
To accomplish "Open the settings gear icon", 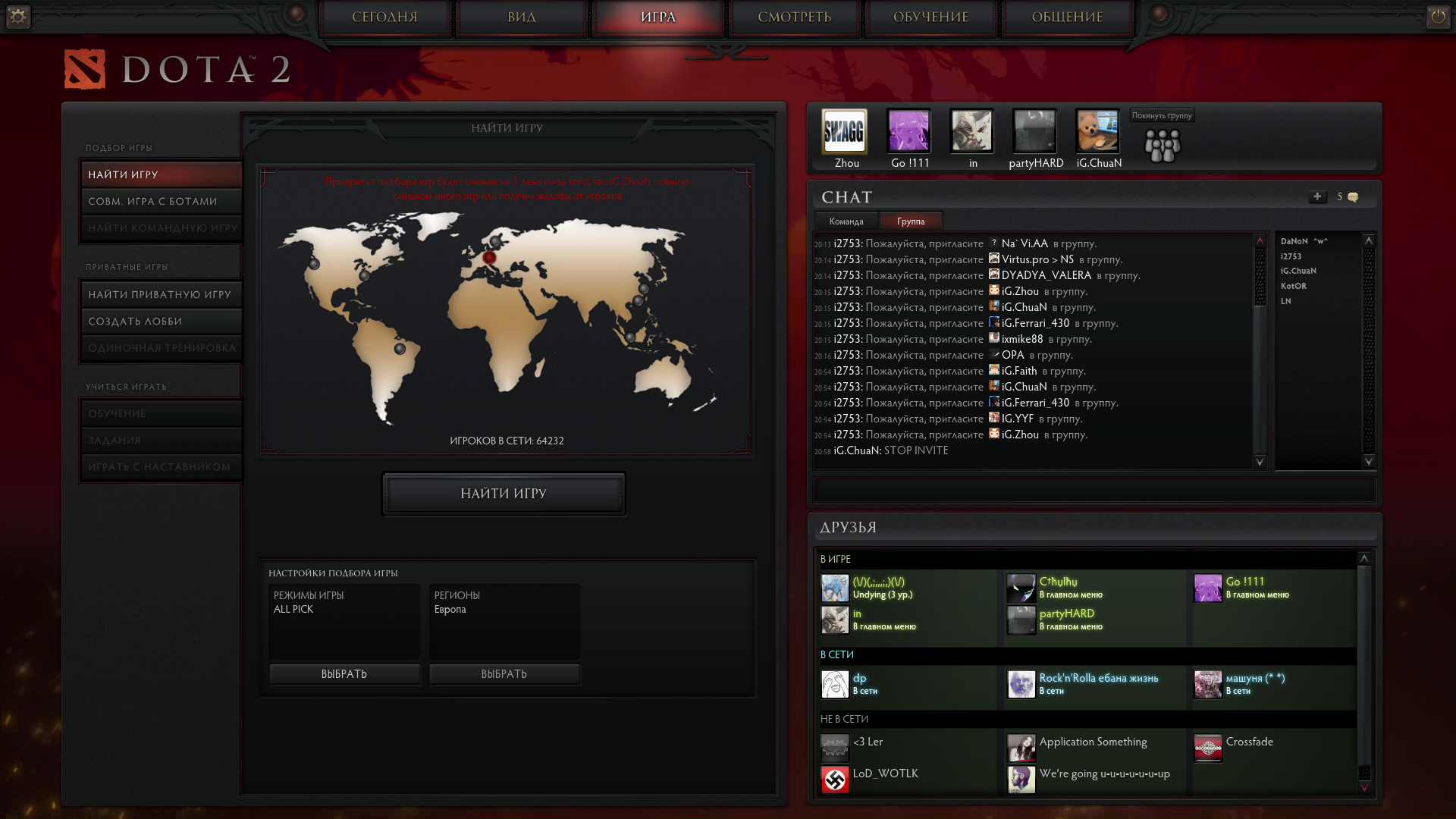I will 18,16.
